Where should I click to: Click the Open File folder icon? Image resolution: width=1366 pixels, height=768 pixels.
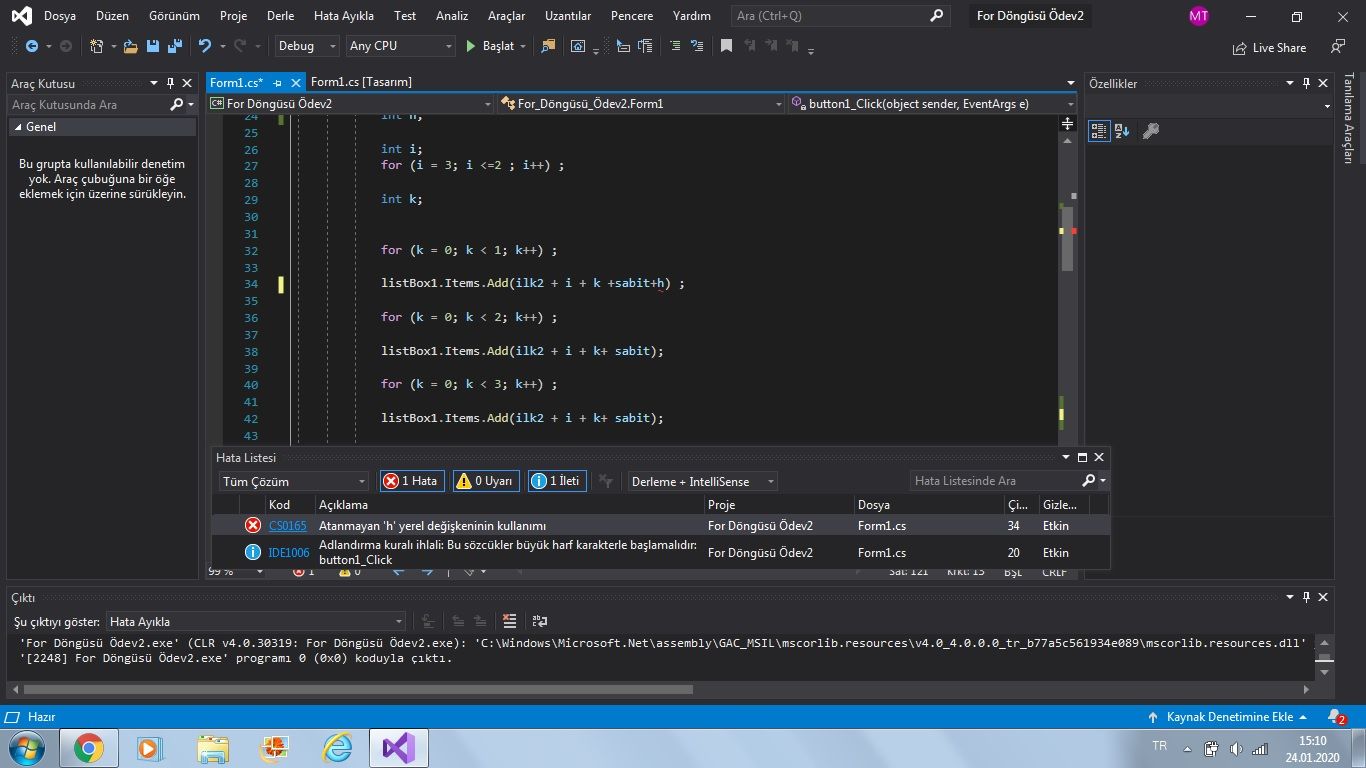[x=131, y=46]
